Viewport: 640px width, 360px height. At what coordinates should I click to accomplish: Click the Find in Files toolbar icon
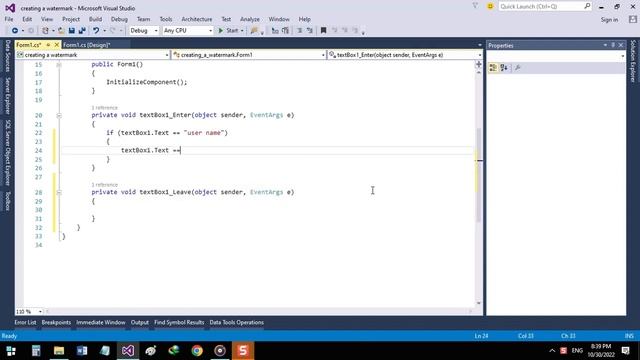[x=254, y=31]
